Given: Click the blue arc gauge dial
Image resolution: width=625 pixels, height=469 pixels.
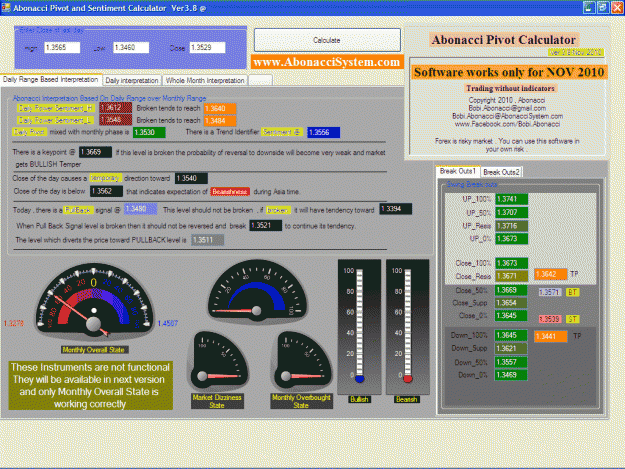Looking at the screenshot, I should tap(257, 292).
